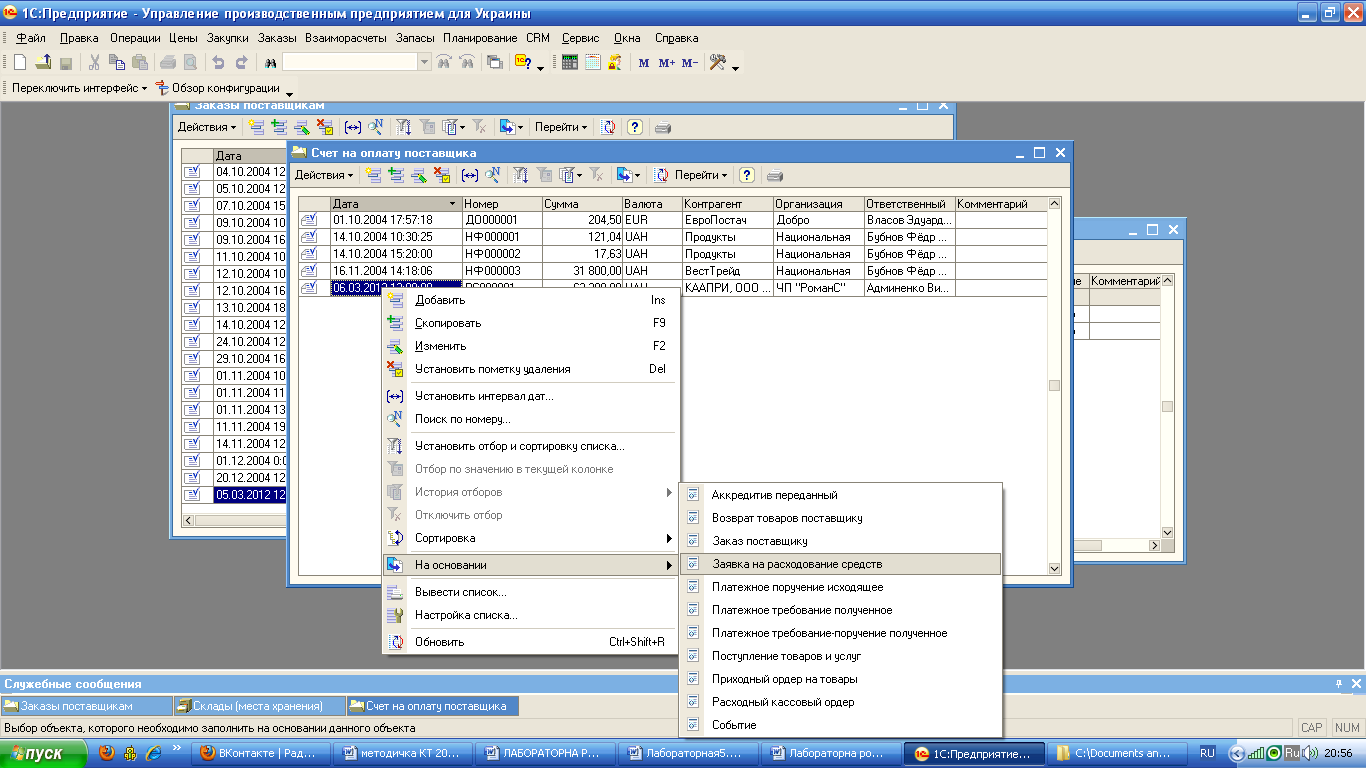Select Расходный кассовый ордер
Image resolution: width=1366 pixels, height=768 pixels.
click(x=840, y=702)
